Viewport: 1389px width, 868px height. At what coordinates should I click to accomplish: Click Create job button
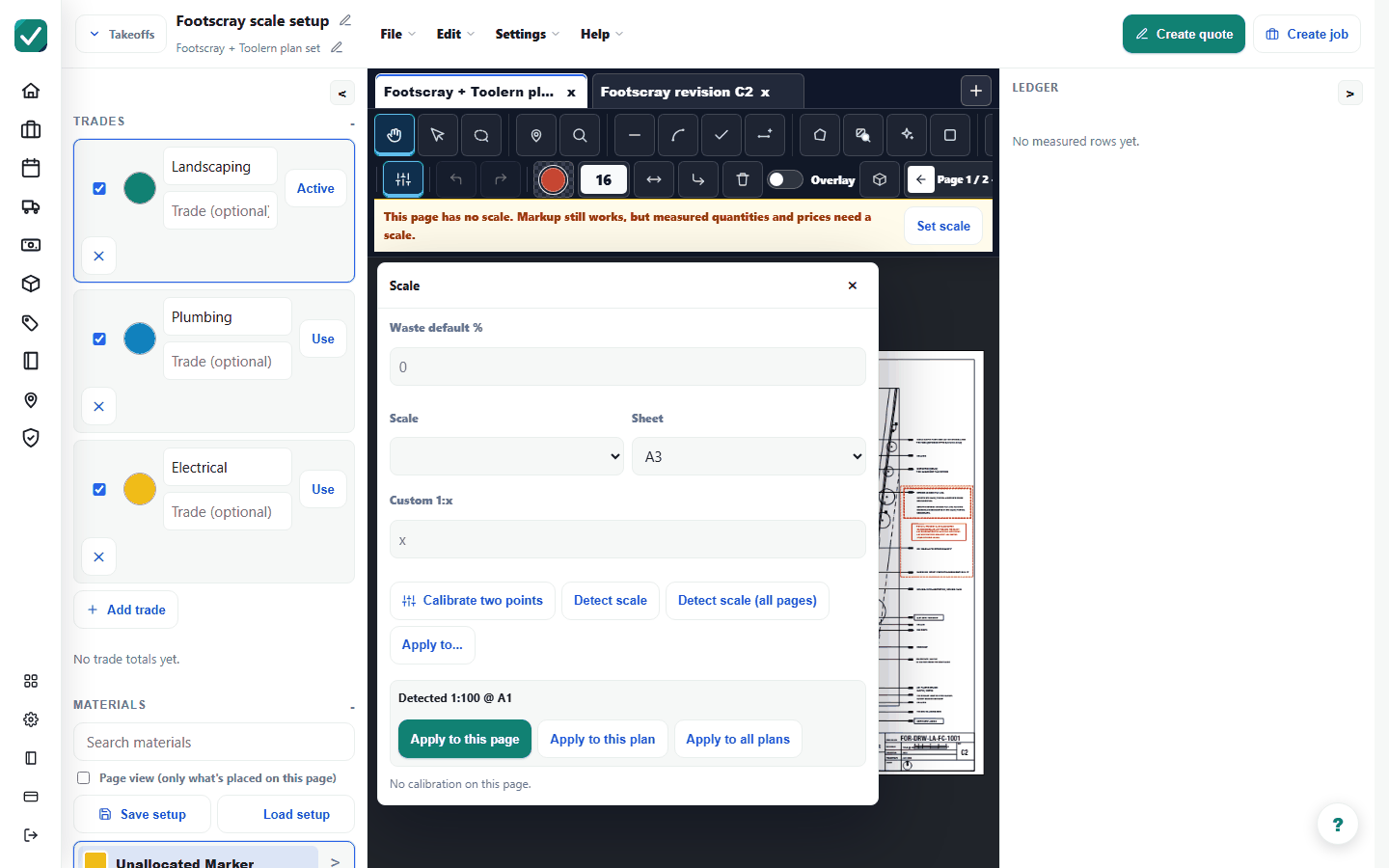1307,34
